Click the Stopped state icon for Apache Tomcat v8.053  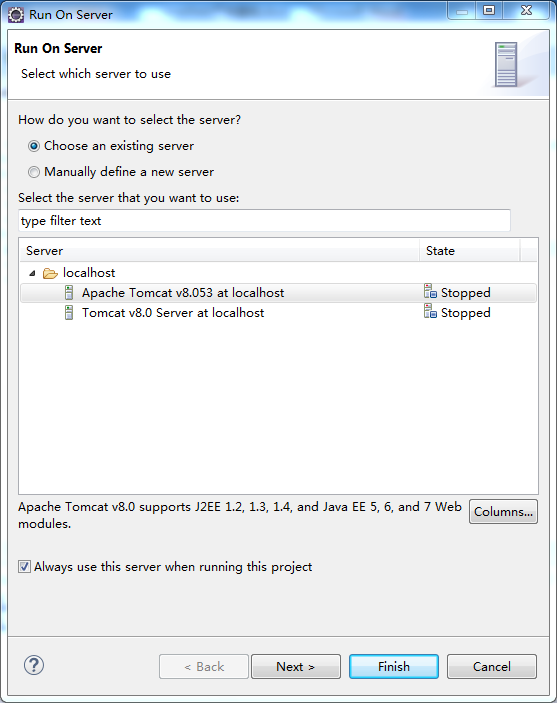click(430, 291)
